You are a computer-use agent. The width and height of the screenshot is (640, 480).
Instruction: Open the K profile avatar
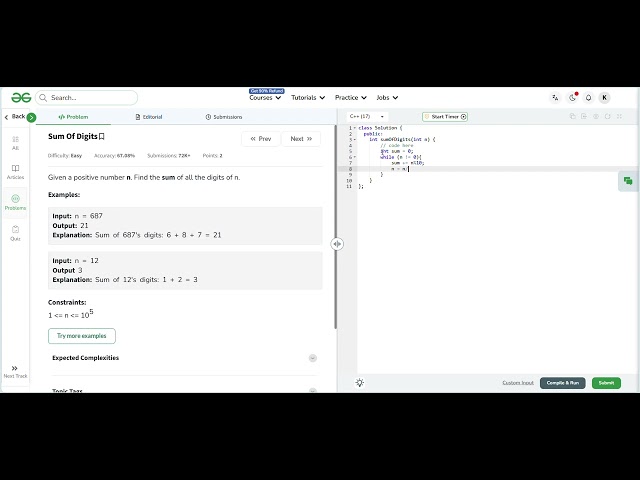pos(604,98)
